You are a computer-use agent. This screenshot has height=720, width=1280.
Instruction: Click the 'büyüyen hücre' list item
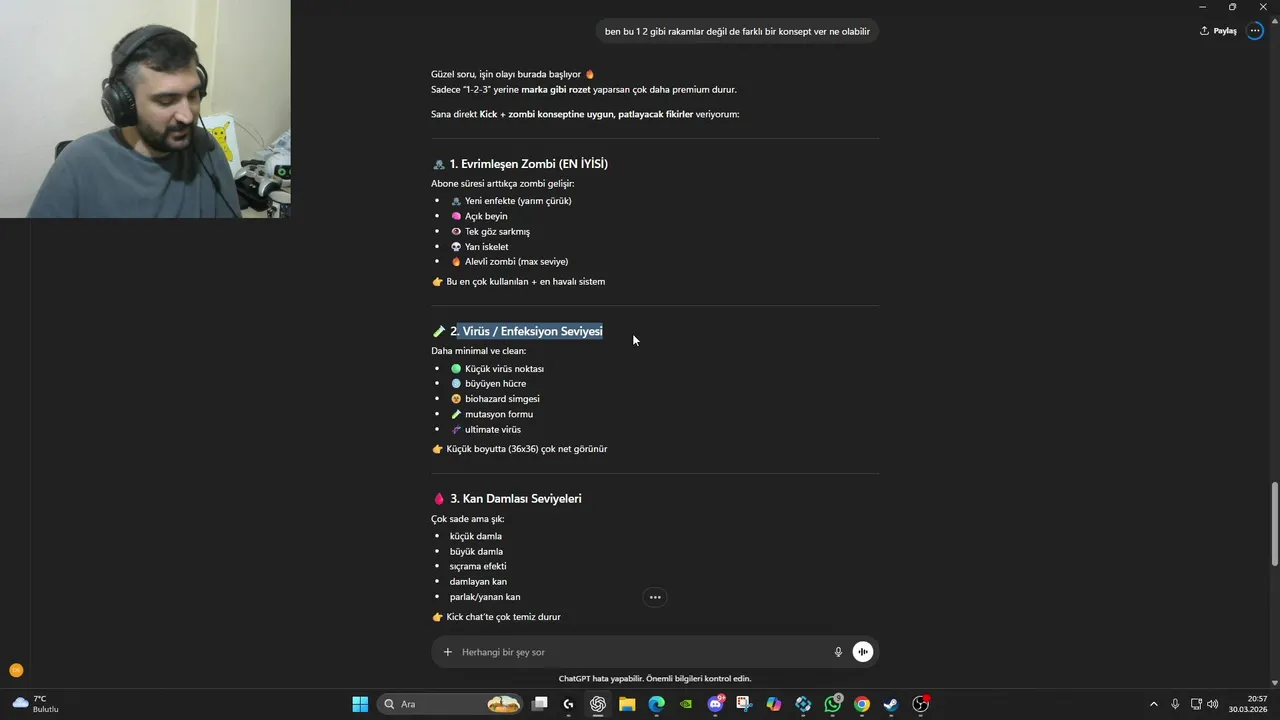[x=495, y=384]
